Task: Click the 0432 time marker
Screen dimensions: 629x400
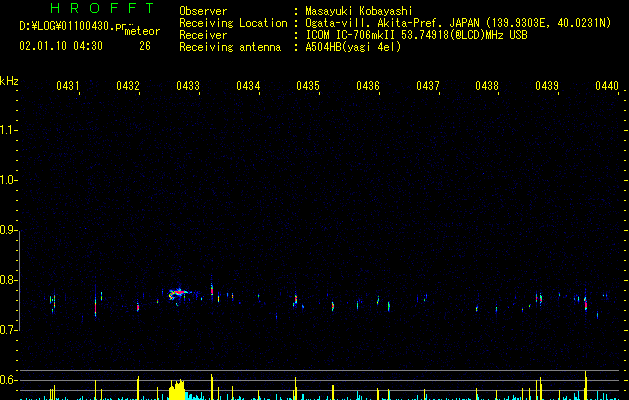Action: pos(128,86)
